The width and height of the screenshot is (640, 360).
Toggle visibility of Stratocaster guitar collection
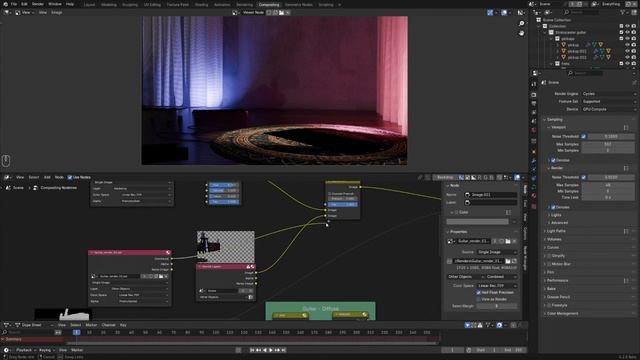pos(627,32)
